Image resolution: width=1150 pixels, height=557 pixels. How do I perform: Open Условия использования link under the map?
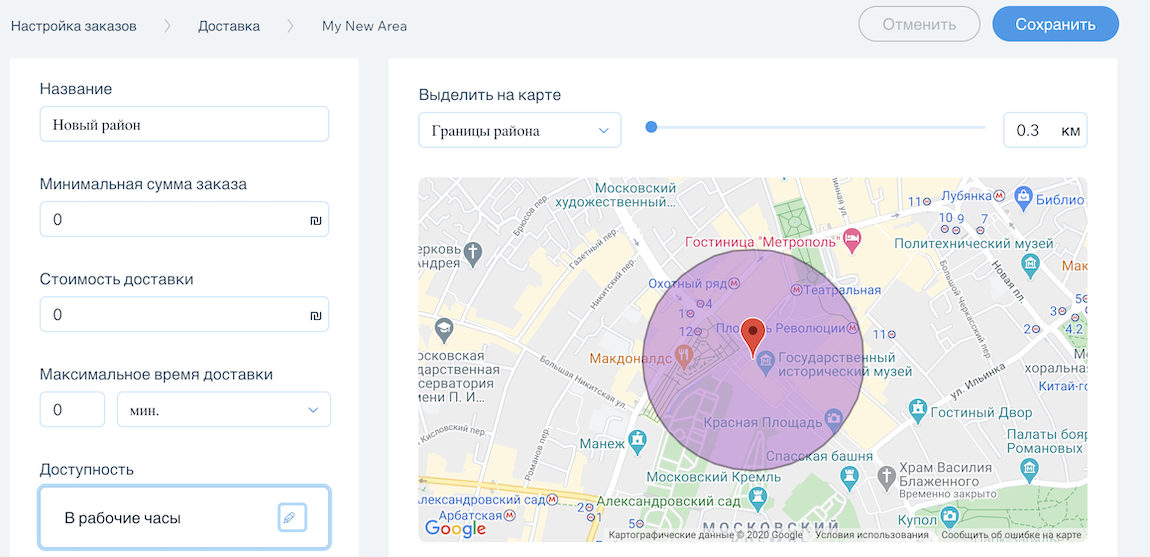tap(871, 535)
